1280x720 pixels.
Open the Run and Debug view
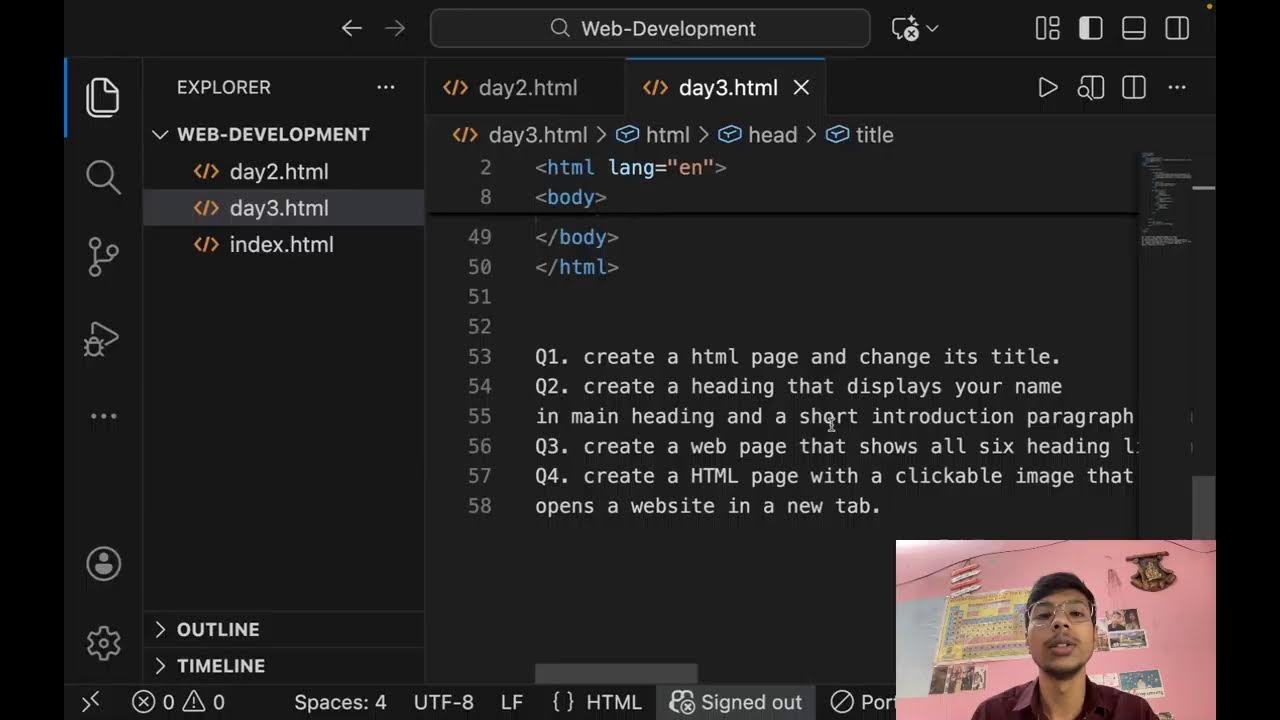[x=103, y=338]
